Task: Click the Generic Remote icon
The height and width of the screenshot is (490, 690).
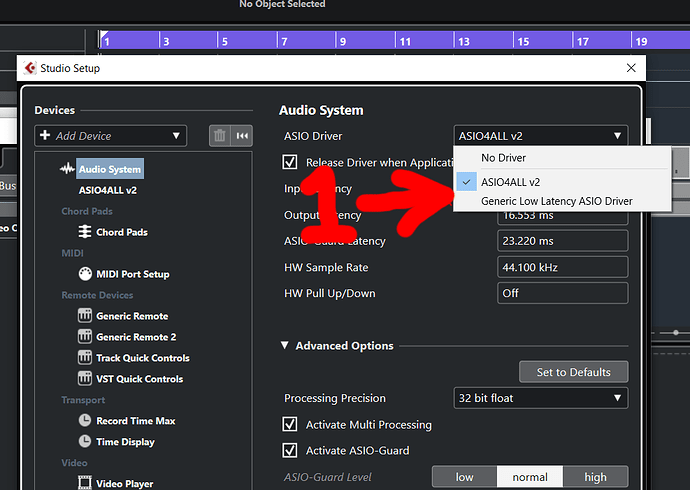Action: coord(85,316)
